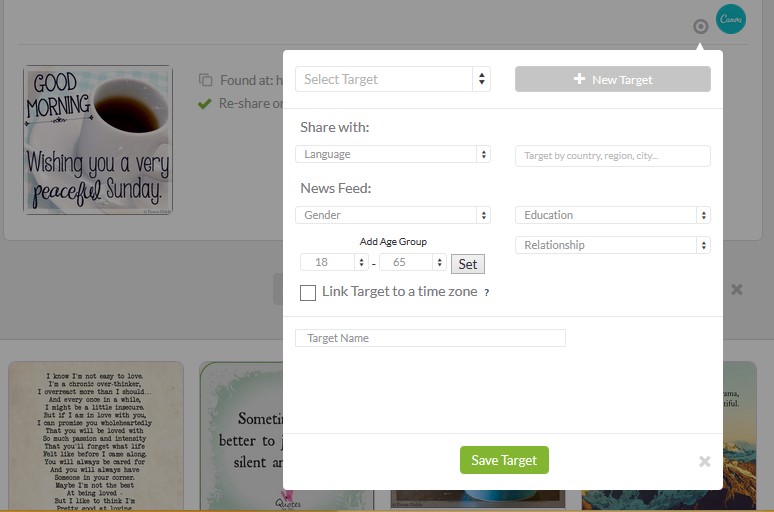Open the Language dropdown
The width and height of the screenshot is (774, 512).
pyautogui.click(x=393, y=154)
